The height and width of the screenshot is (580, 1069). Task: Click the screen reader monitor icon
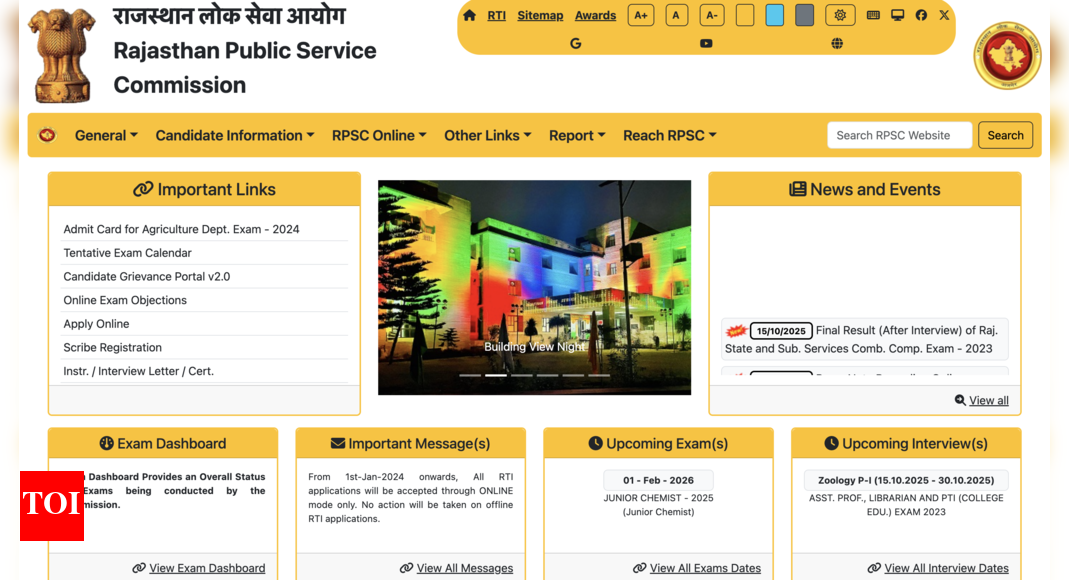click(897, 15)
